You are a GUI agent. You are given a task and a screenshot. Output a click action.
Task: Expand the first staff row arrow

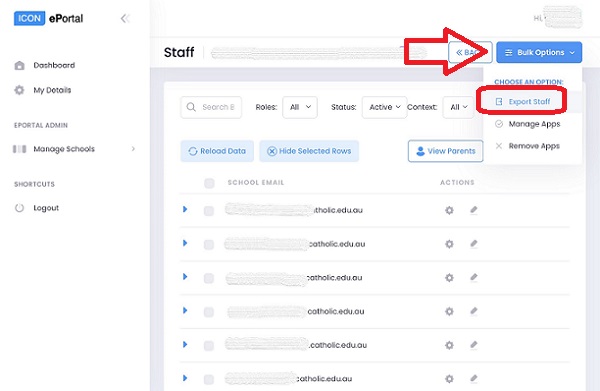coord(185,209)
